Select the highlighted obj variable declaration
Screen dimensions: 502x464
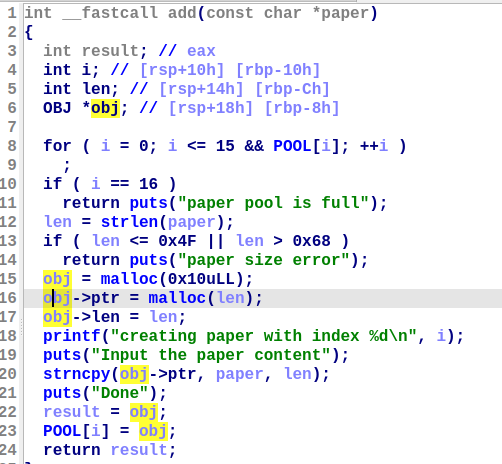(x=105, y=108)
